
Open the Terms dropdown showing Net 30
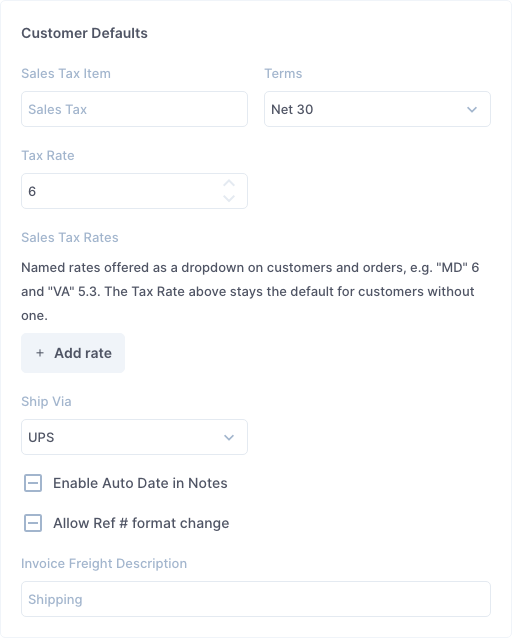pyautogui.click(x=377, y=109)
